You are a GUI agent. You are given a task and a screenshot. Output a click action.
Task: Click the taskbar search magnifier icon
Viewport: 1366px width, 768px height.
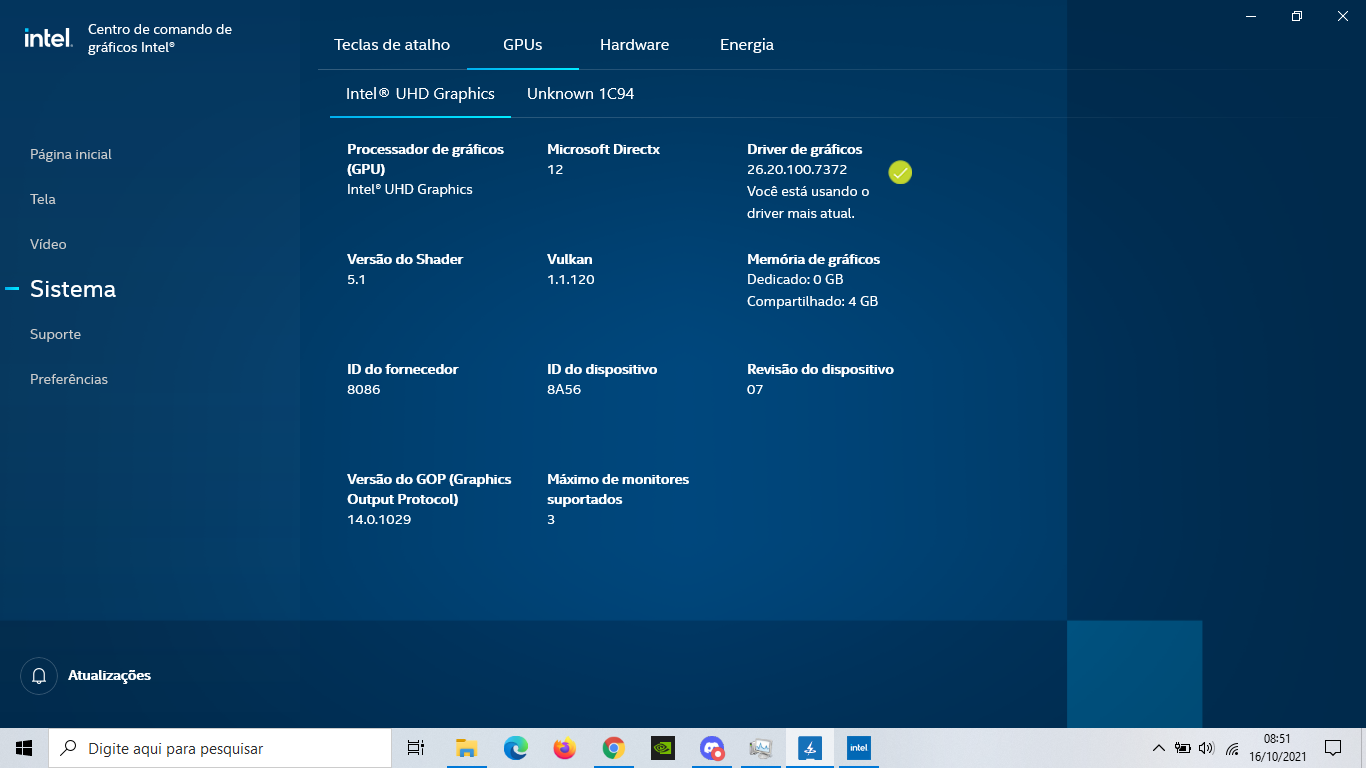(x=68, y=748)
